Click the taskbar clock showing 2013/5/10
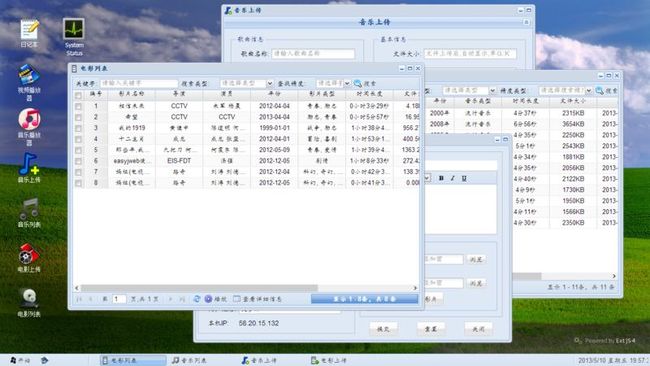This screenshot has width=650, height=366. tap(614, 360)
